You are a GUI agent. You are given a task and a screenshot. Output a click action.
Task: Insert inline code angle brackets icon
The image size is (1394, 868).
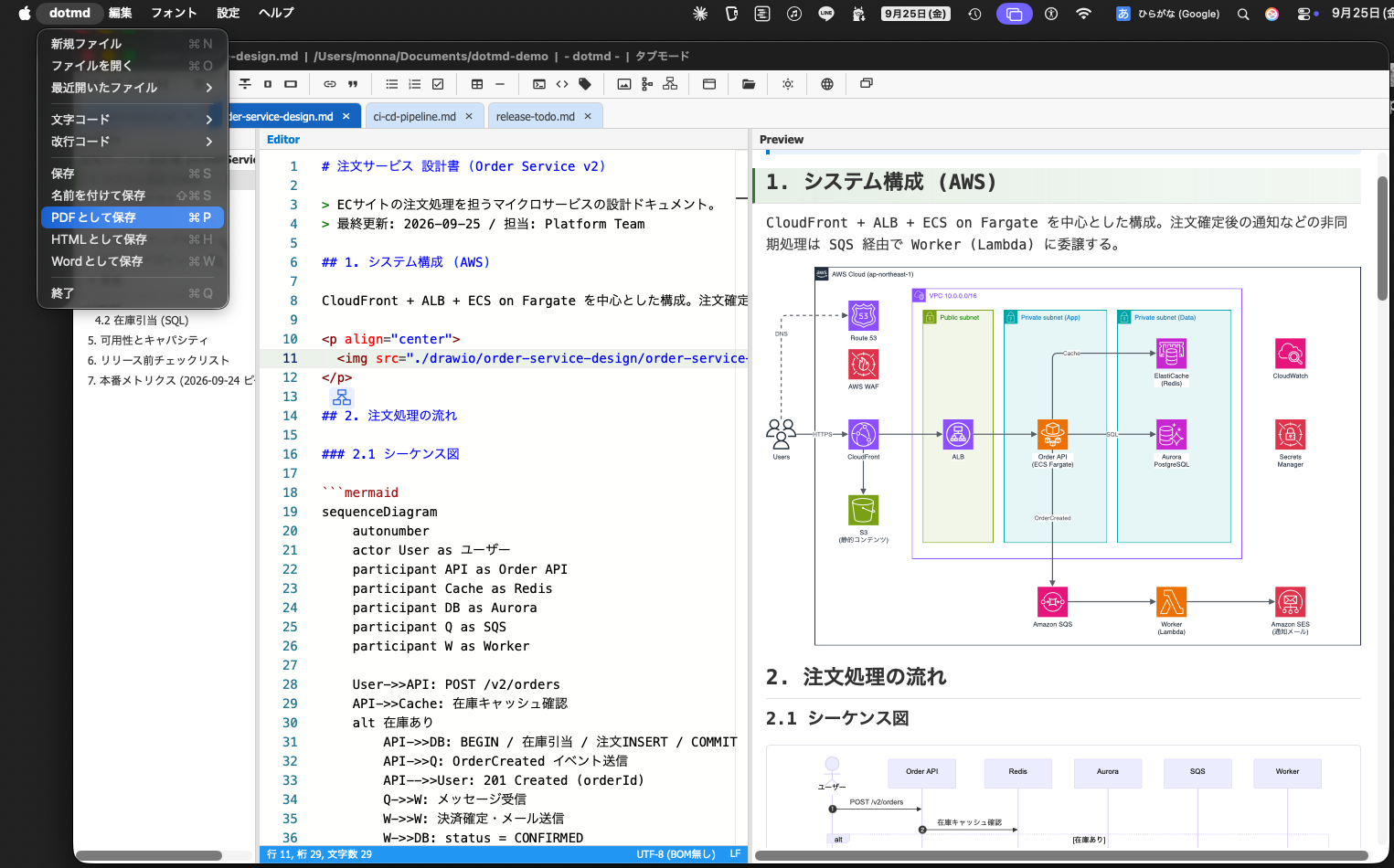click(x=562, y=84)
